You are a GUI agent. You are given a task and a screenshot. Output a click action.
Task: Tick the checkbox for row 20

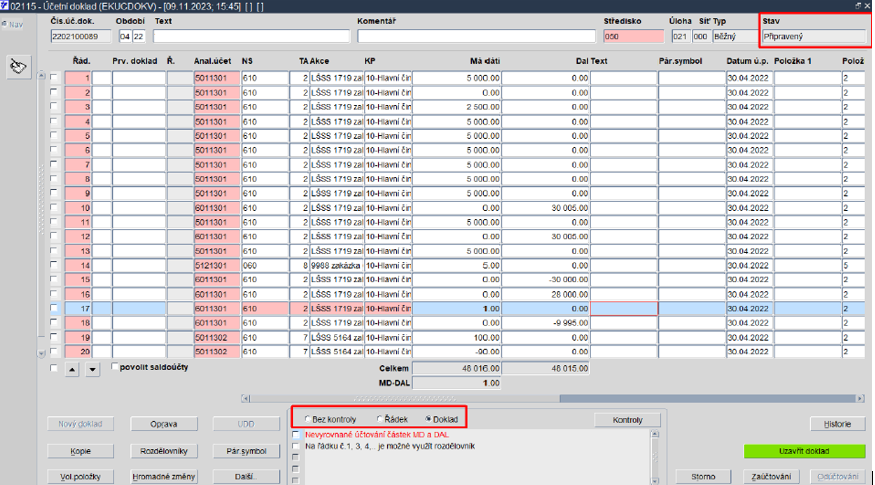[54, 351]
